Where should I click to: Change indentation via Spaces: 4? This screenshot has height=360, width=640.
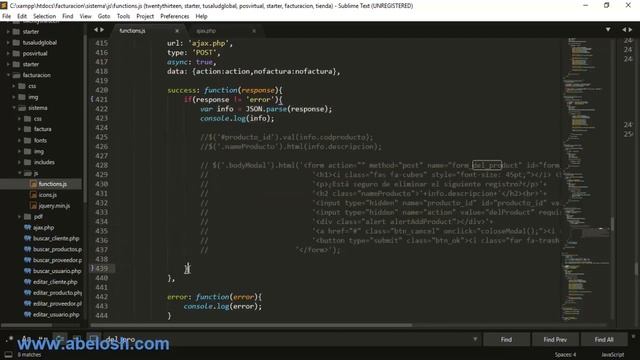pyautogui.click(x=565, y=355)
